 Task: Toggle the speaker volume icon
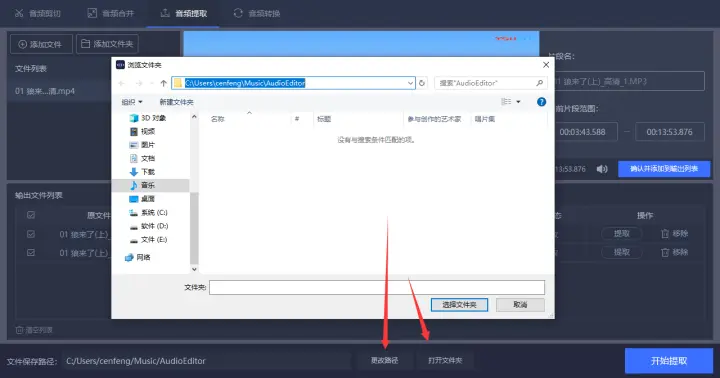tap(602, 169)
